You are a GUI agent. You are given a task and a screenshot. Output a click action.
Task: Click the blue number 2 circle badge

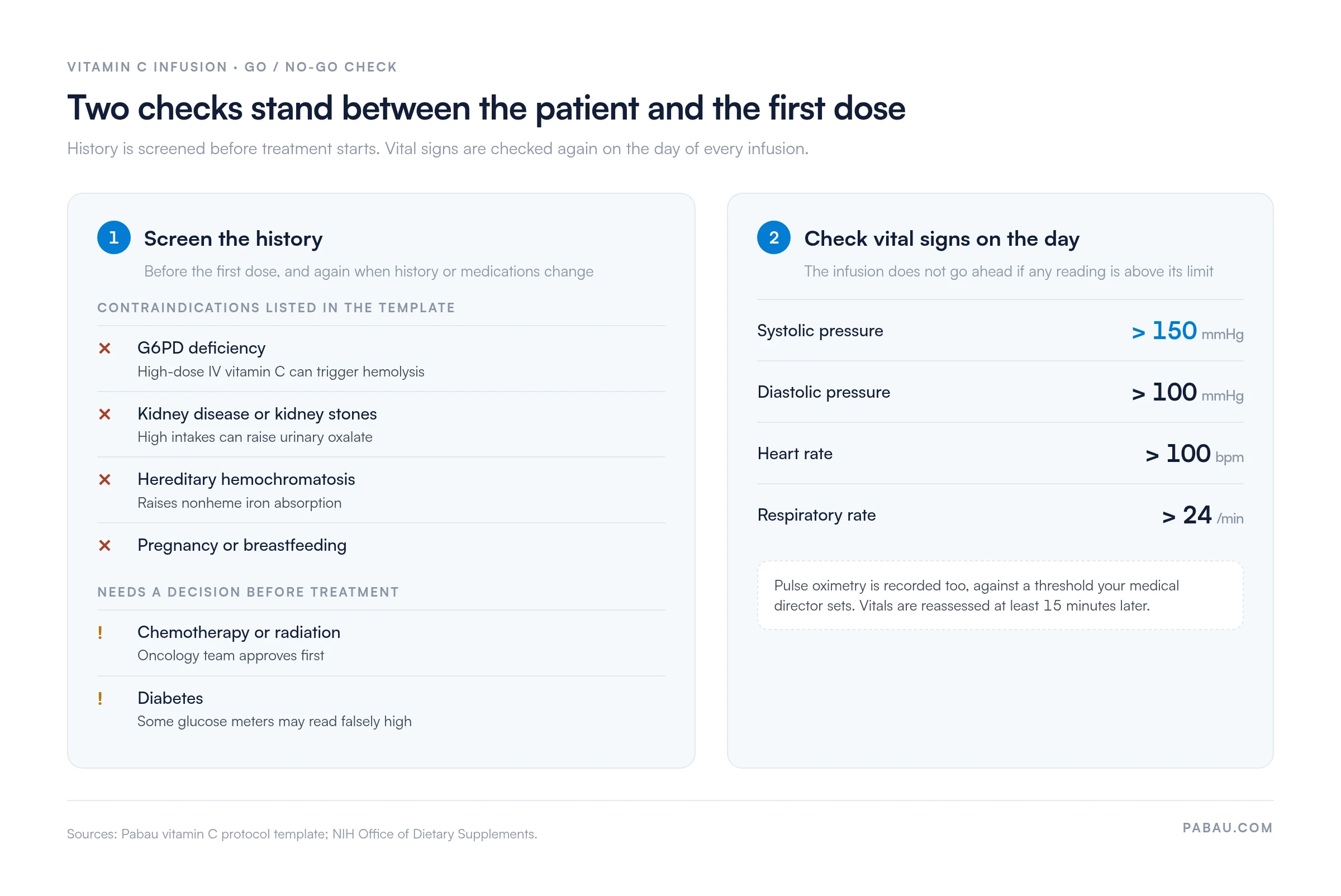pos(774,238)
